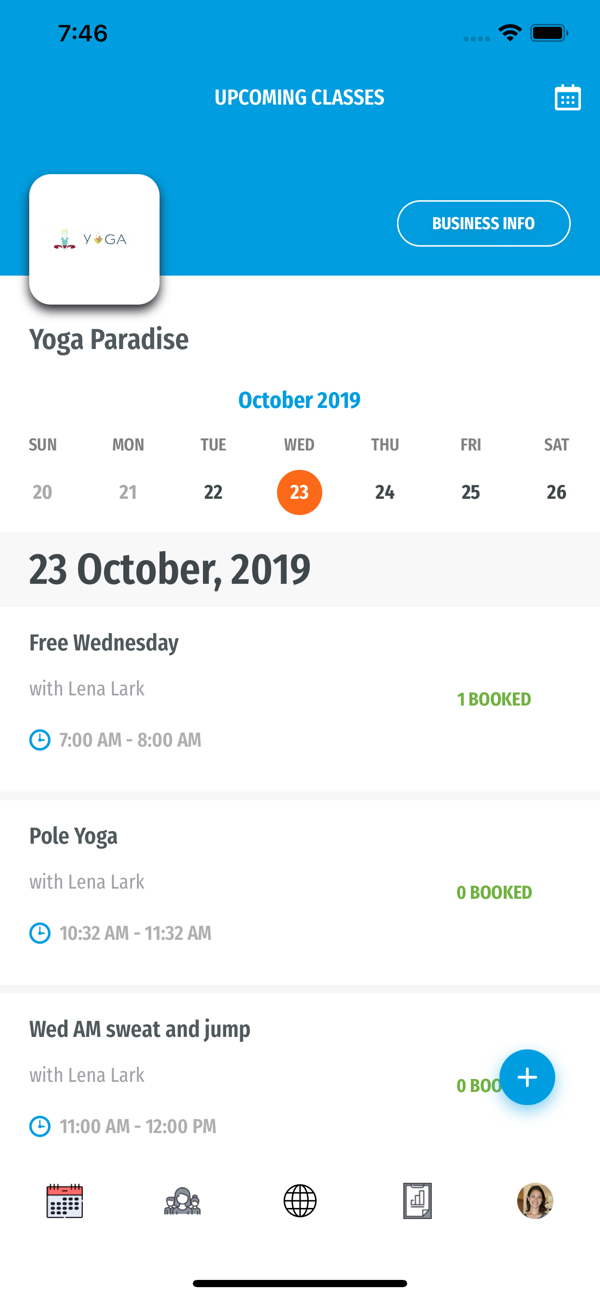Open the Business Info button
Image resolution: width=600 pixels, height=1299 pixels.
(483, 224)
